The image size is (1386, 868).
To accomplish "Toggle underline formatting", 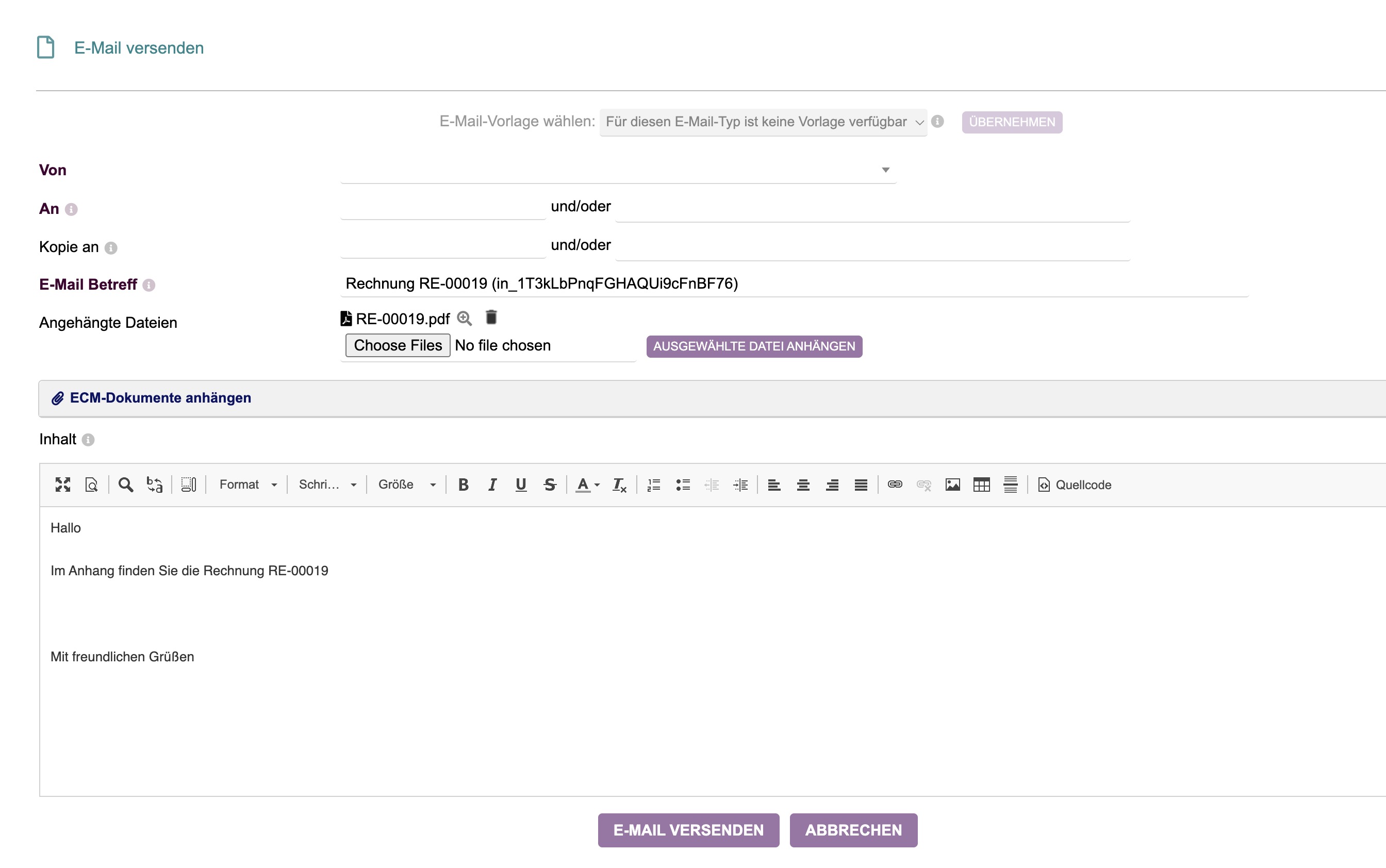I will [521, 485].
